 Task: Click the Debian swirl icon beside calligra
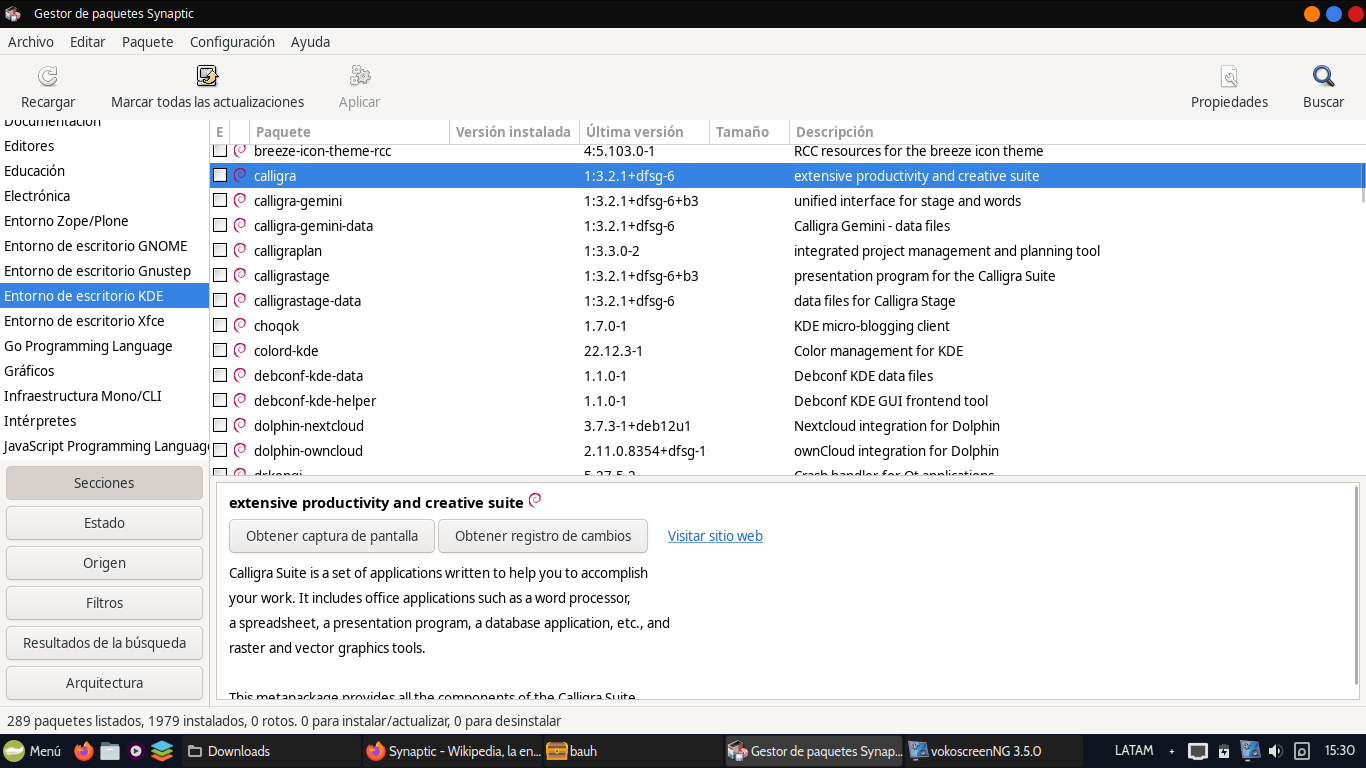click(x=240, y=175)
